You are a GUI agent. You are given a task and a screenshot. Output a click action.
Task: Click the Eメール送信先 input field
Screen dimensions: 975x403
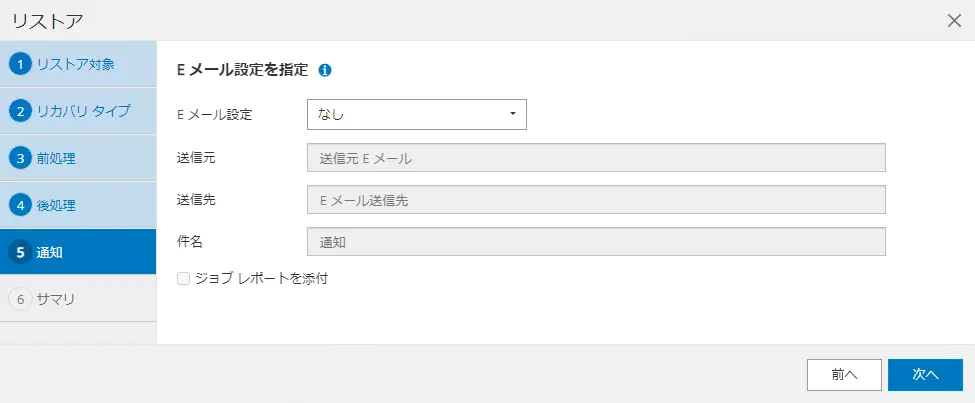pos(596,200)
